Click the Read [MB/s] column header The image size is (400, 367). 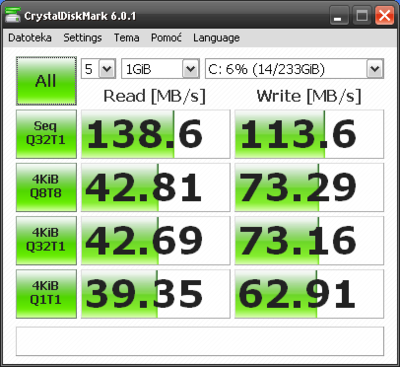point(154,96)
